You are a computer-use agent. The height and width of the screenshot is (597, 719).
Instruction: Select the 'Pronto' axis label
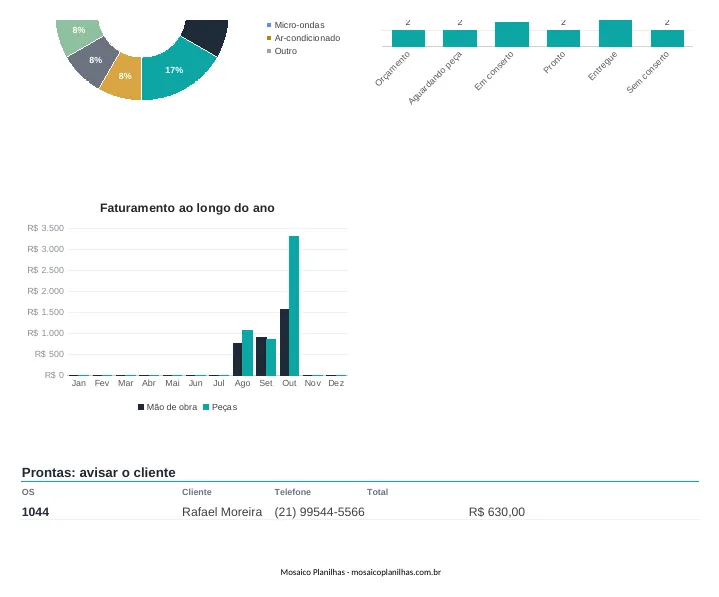pos(554,62)
